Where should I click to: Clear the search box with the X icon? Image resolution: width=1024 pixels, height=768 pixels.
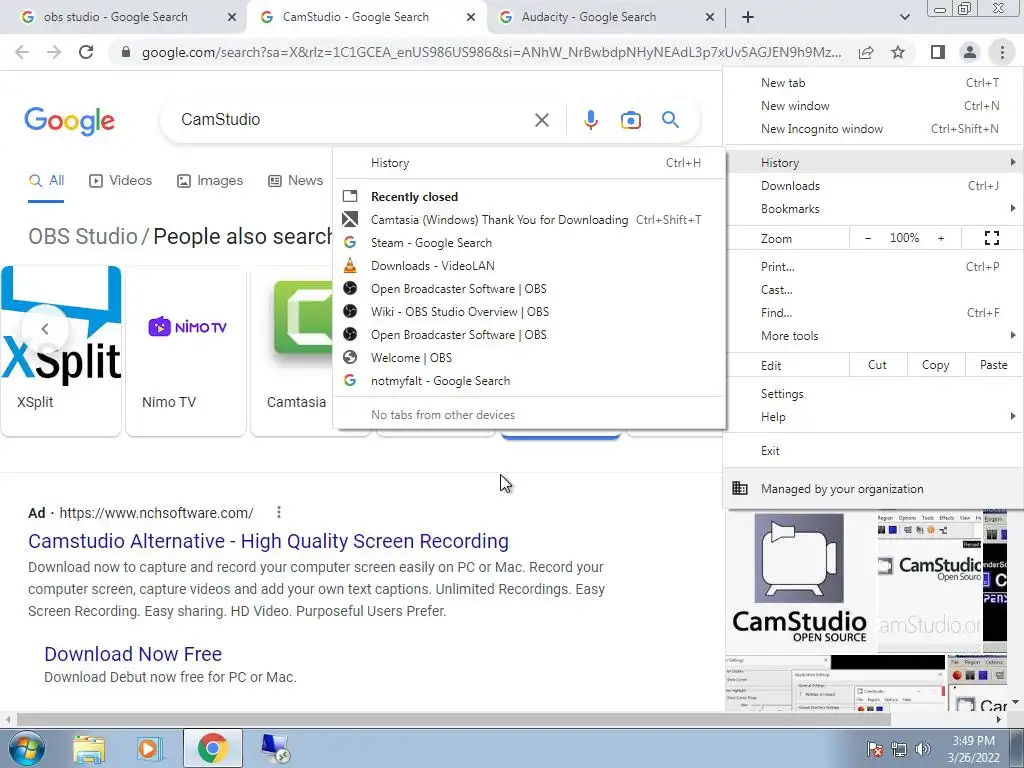[541, 120]
